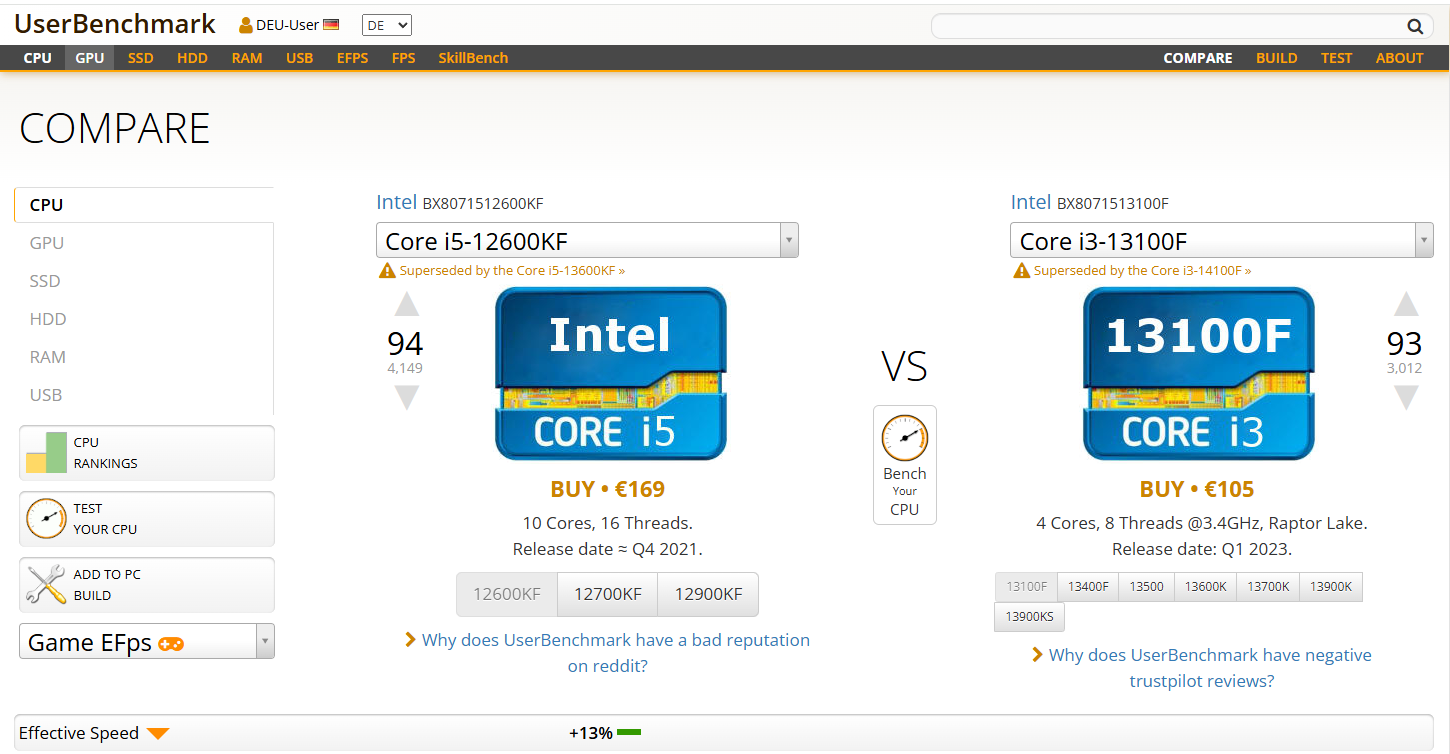The height and width of the screenshot is (754, 1450).
Task: Upvote the Core i3-13100F
Action: point(1406,304)
